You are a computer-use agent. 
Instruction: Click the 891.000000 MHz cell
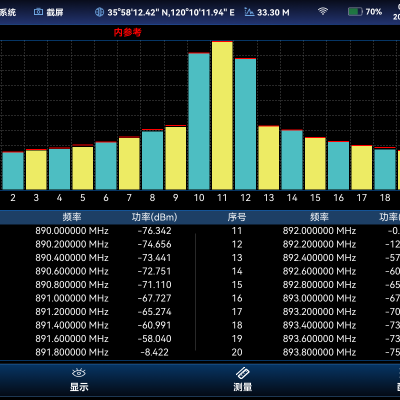[x=72, y=298]
